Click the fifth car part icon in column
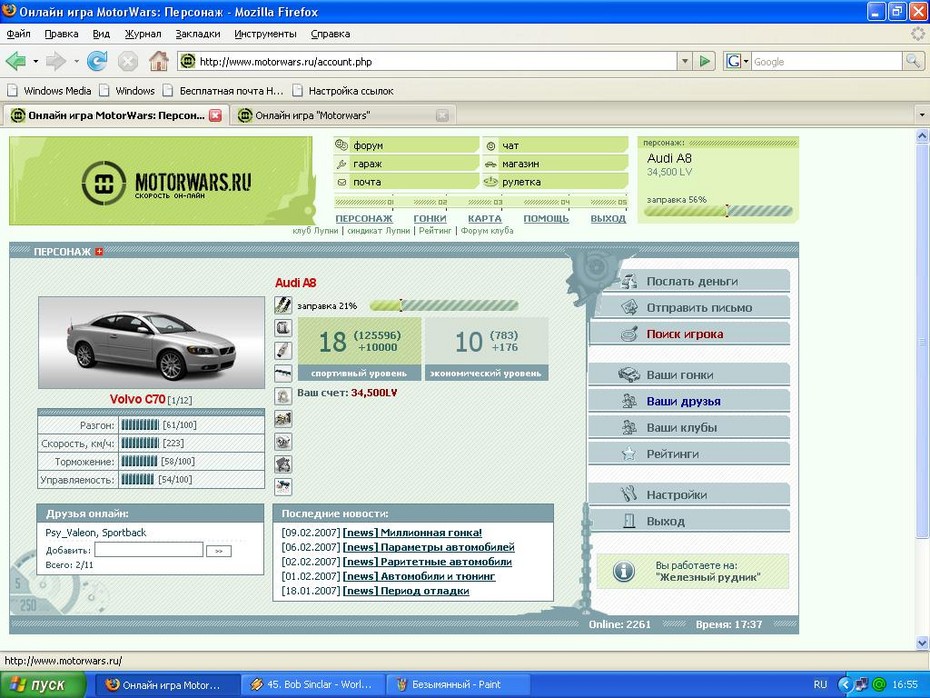Viewport: 930px width, 698px height. (283, 396)
